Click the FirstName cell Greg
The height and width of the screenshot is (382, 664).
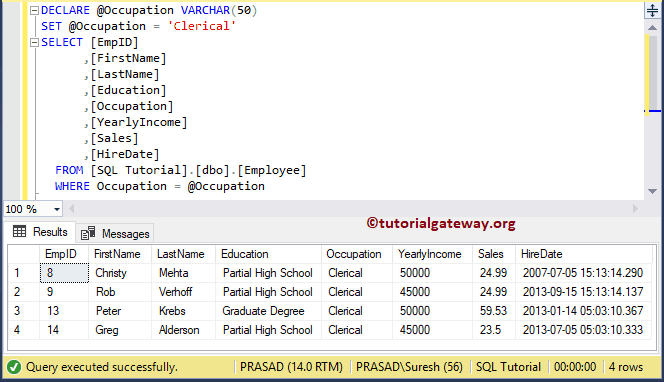(x=120, y=330)
